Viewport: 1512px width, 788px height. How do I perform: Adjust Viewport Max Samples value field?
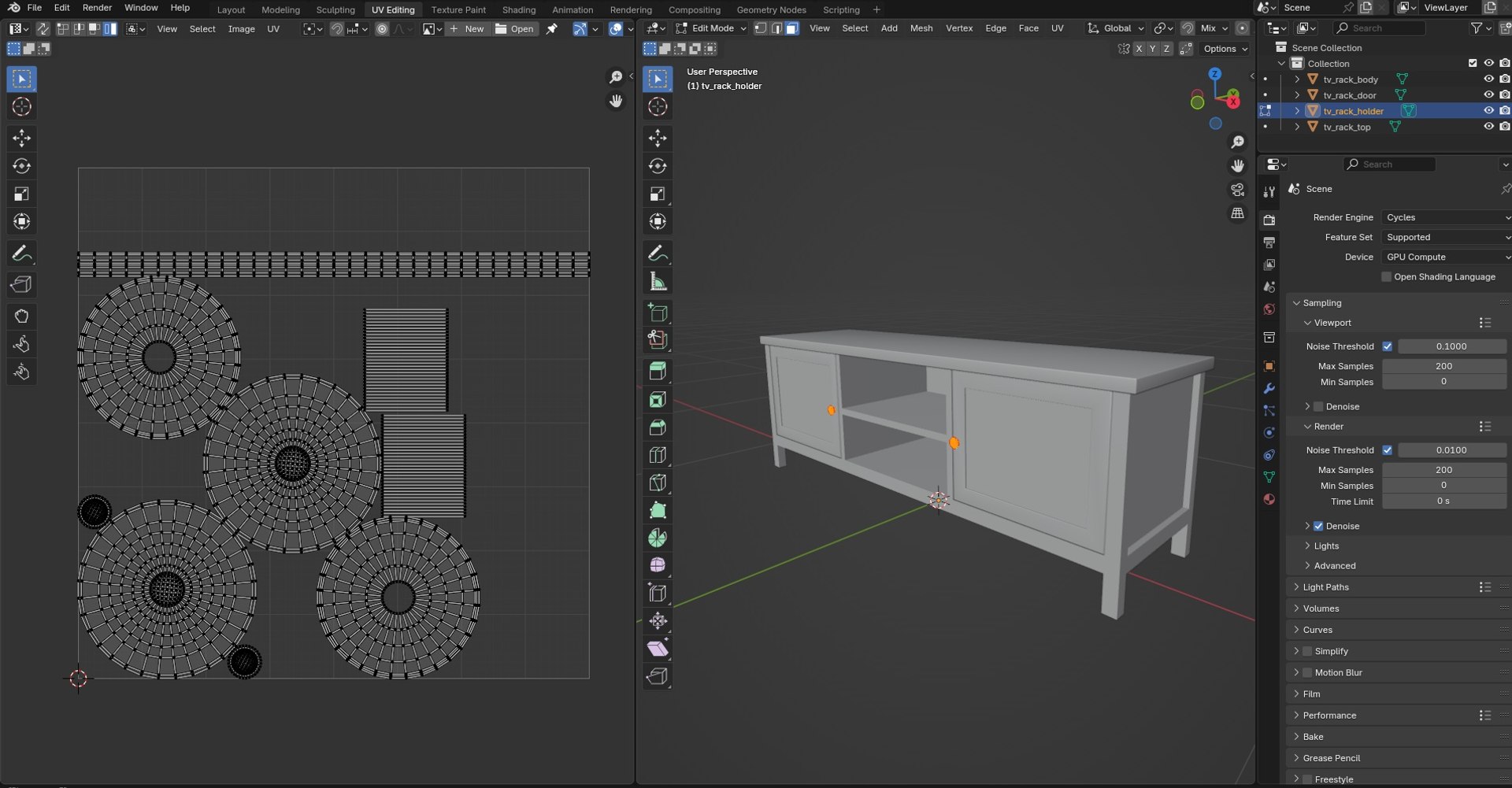(x=1443, y=366)
